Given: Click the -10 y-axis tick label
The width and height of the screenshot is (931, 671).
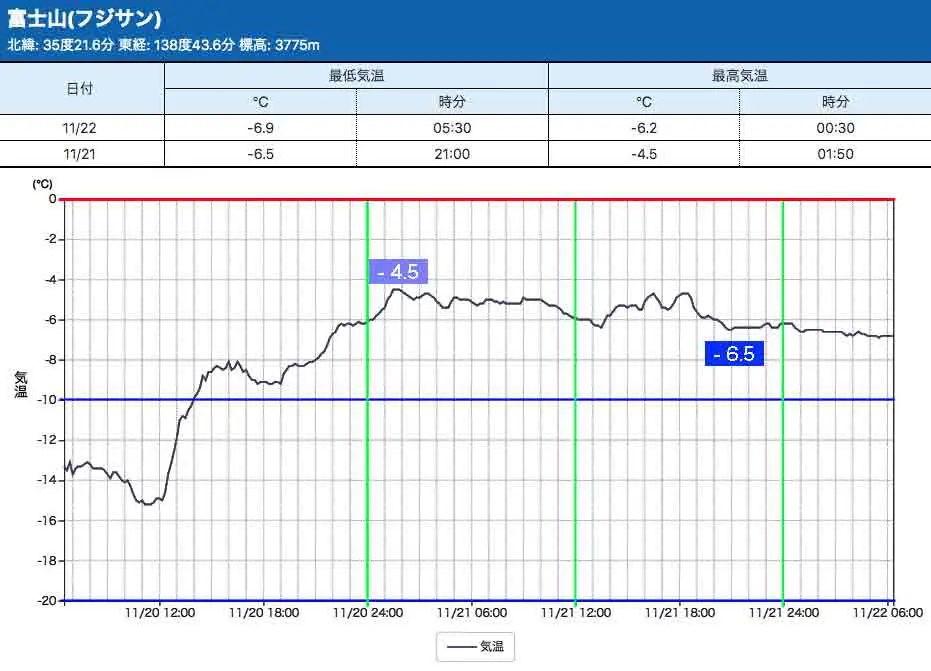Looking at the screenshot, I should click(47, 400).
